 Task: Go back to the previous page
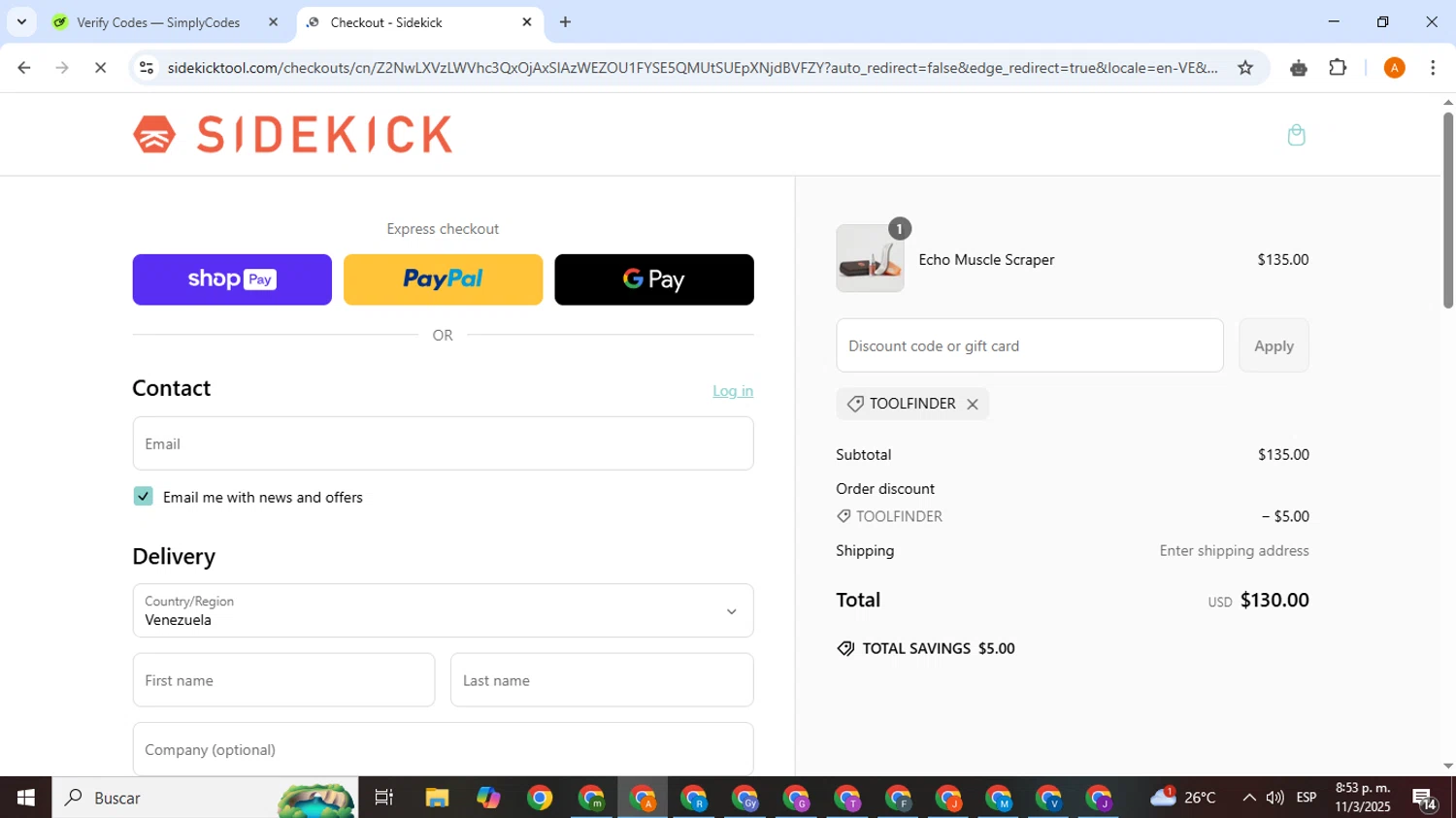pyautogui.click(x=24, y=68)
